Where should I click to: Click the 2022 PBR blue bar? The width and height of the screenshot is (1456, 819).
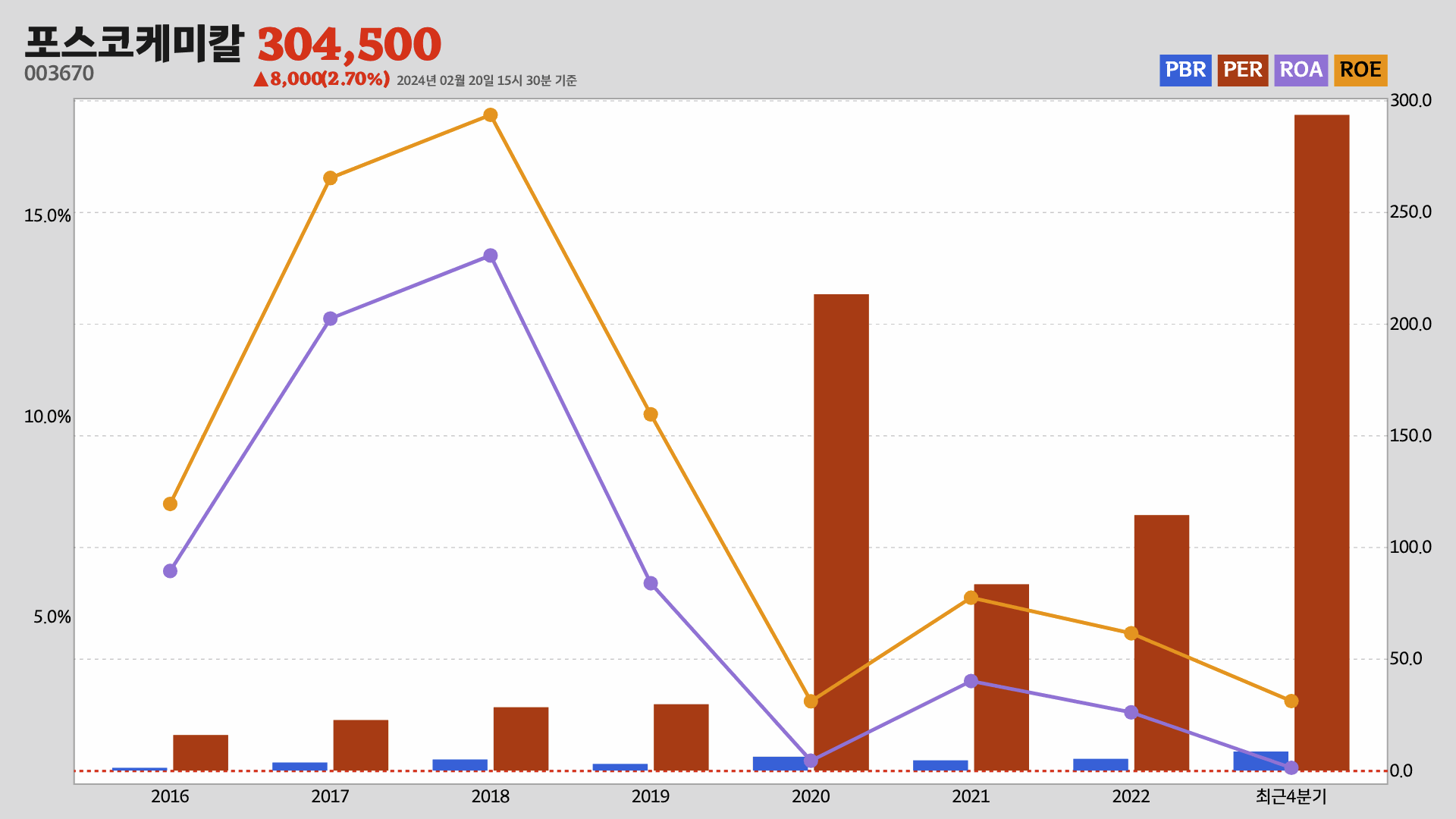[1100, 765]
